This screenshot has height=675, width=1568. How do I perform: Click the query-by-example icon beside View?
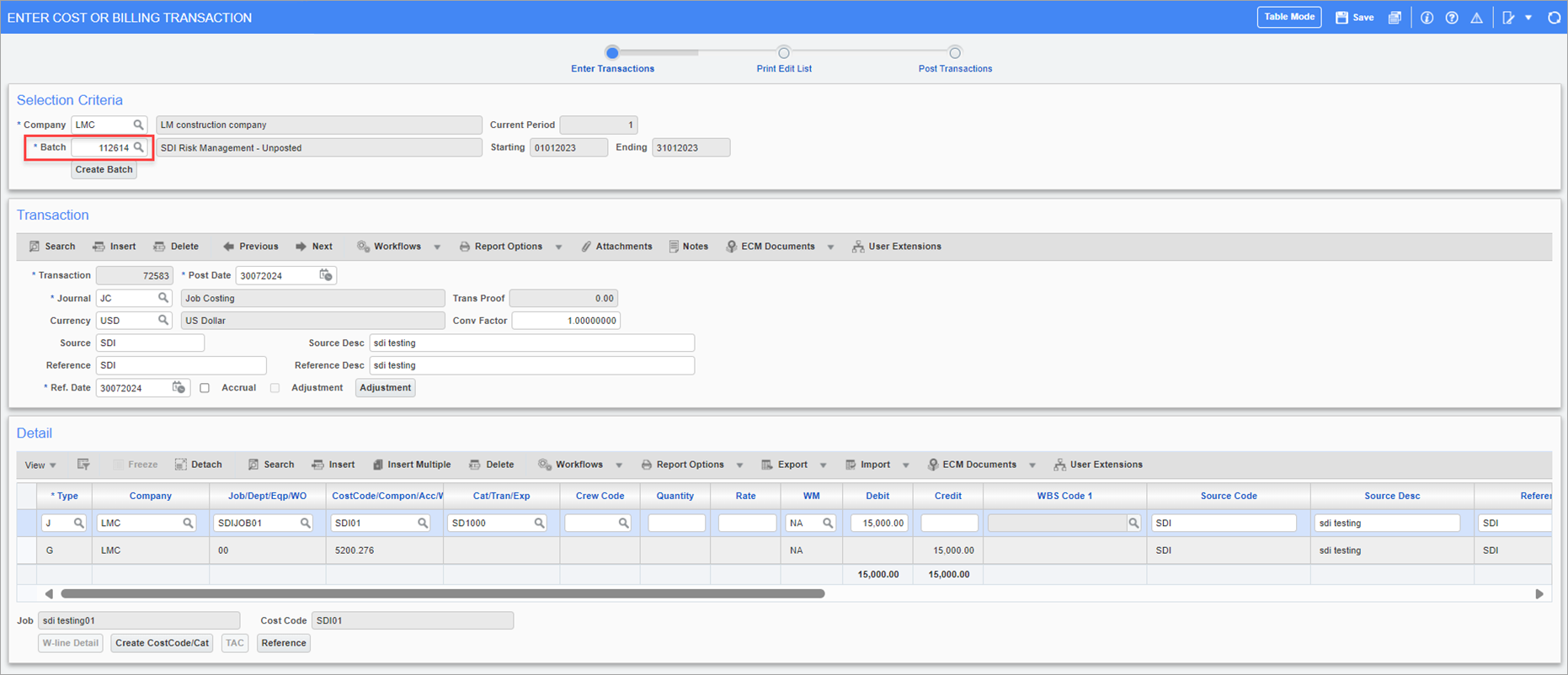[83, 465]
